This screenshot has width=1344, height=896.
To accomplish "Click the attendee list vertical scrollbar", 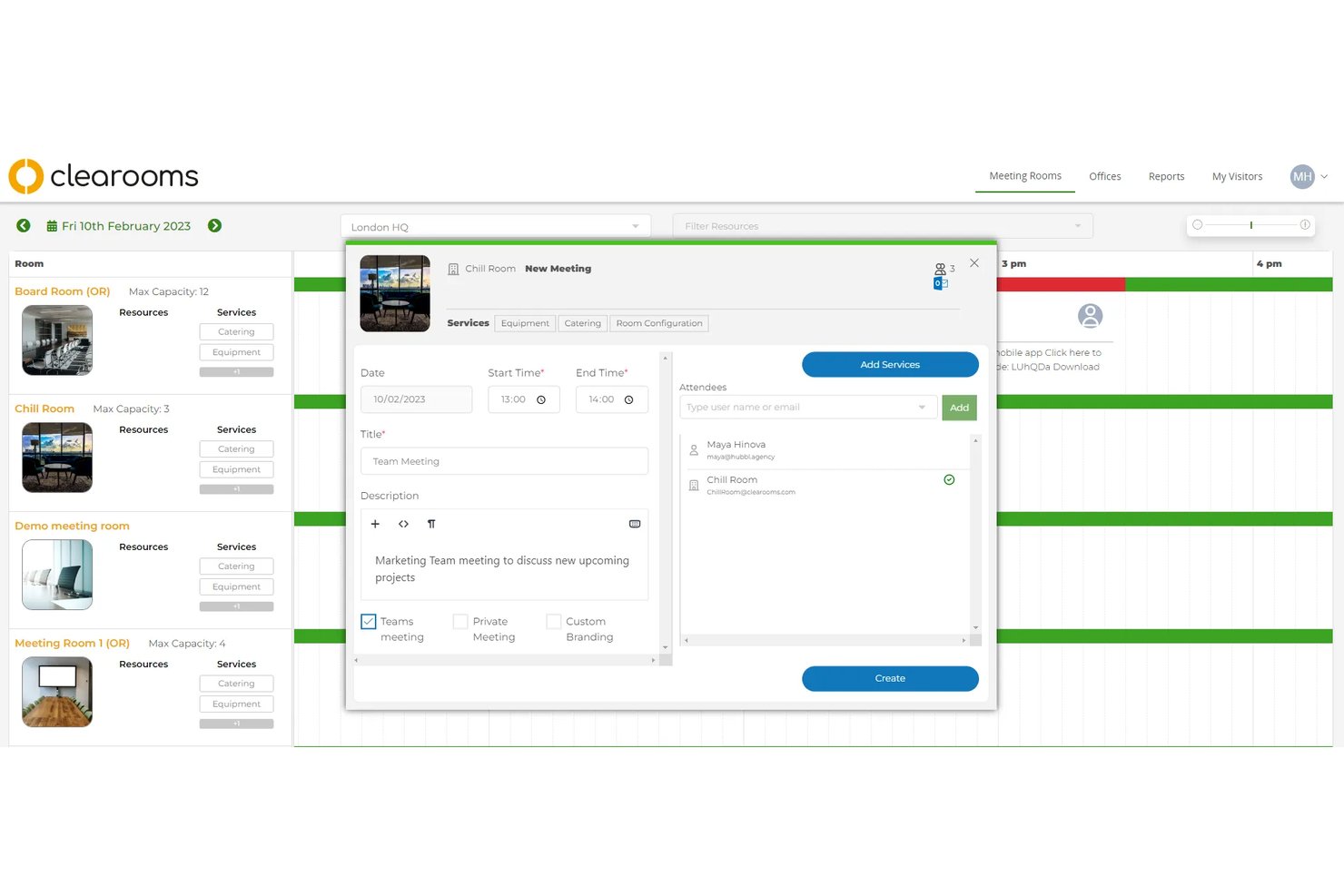I will tap(975, 534).
